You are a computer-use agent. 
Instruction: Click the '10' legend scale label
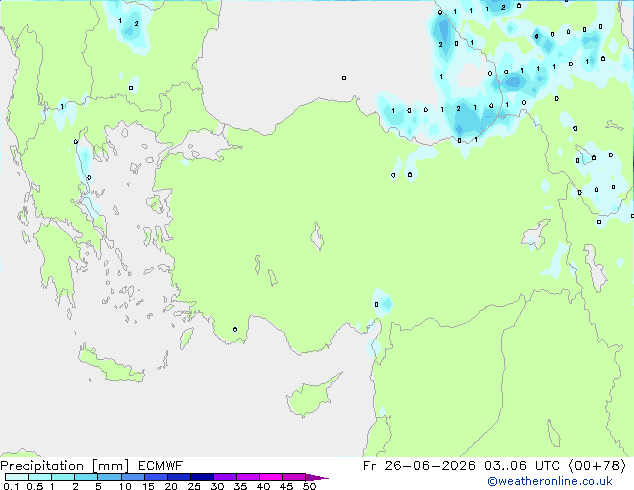coord(125,486)
